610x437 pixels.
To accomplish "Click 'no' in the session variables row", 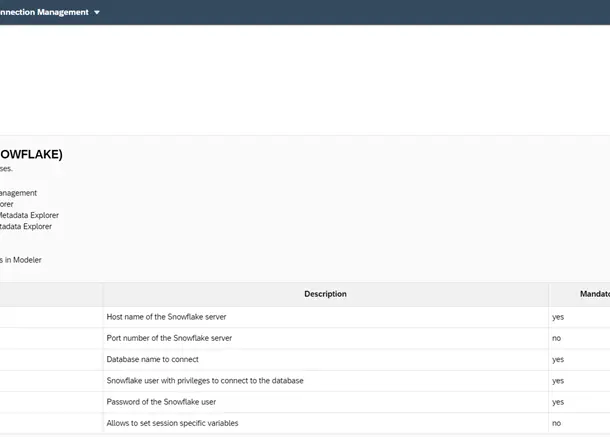I will (556, 423).
